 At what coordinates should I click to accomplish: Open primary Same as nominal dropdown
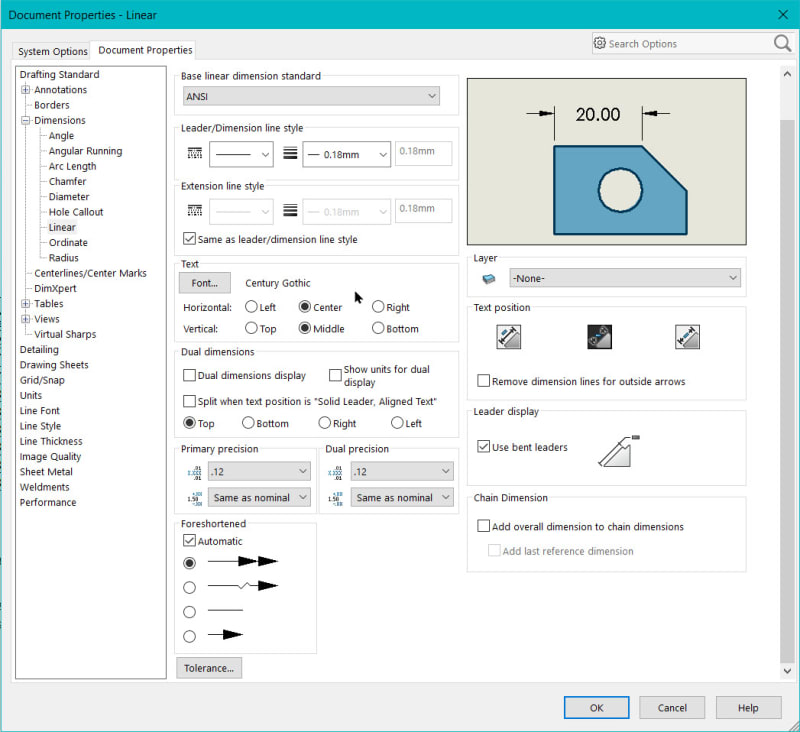pyautogui.click(x=259, y=497)
